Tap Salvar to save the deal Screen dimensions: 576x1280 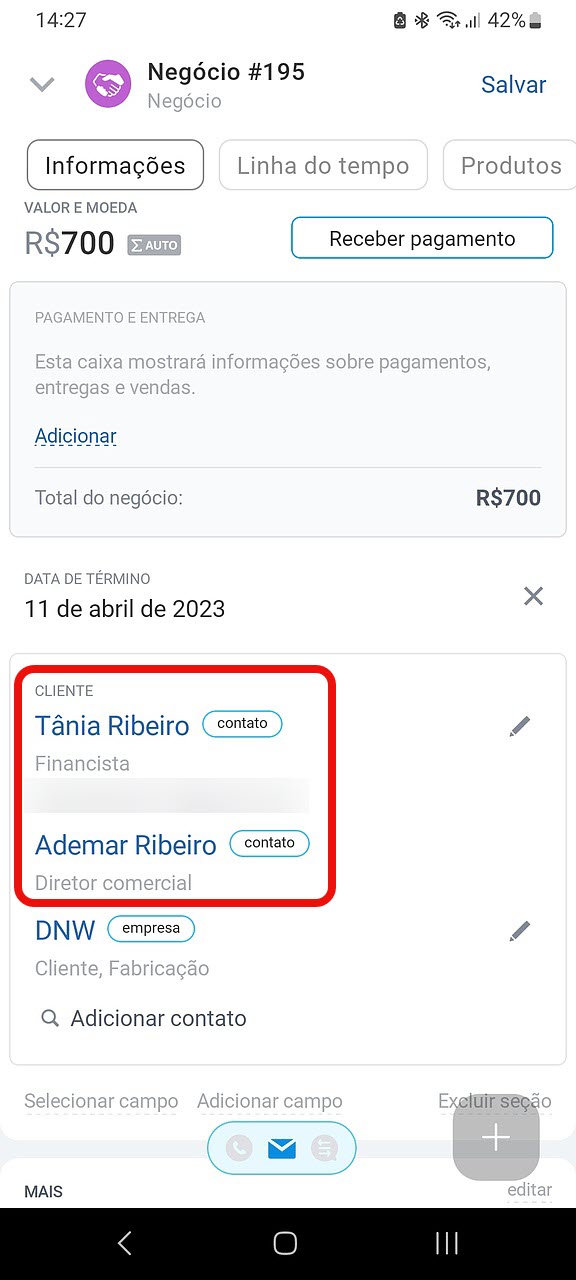click(513, 85)
